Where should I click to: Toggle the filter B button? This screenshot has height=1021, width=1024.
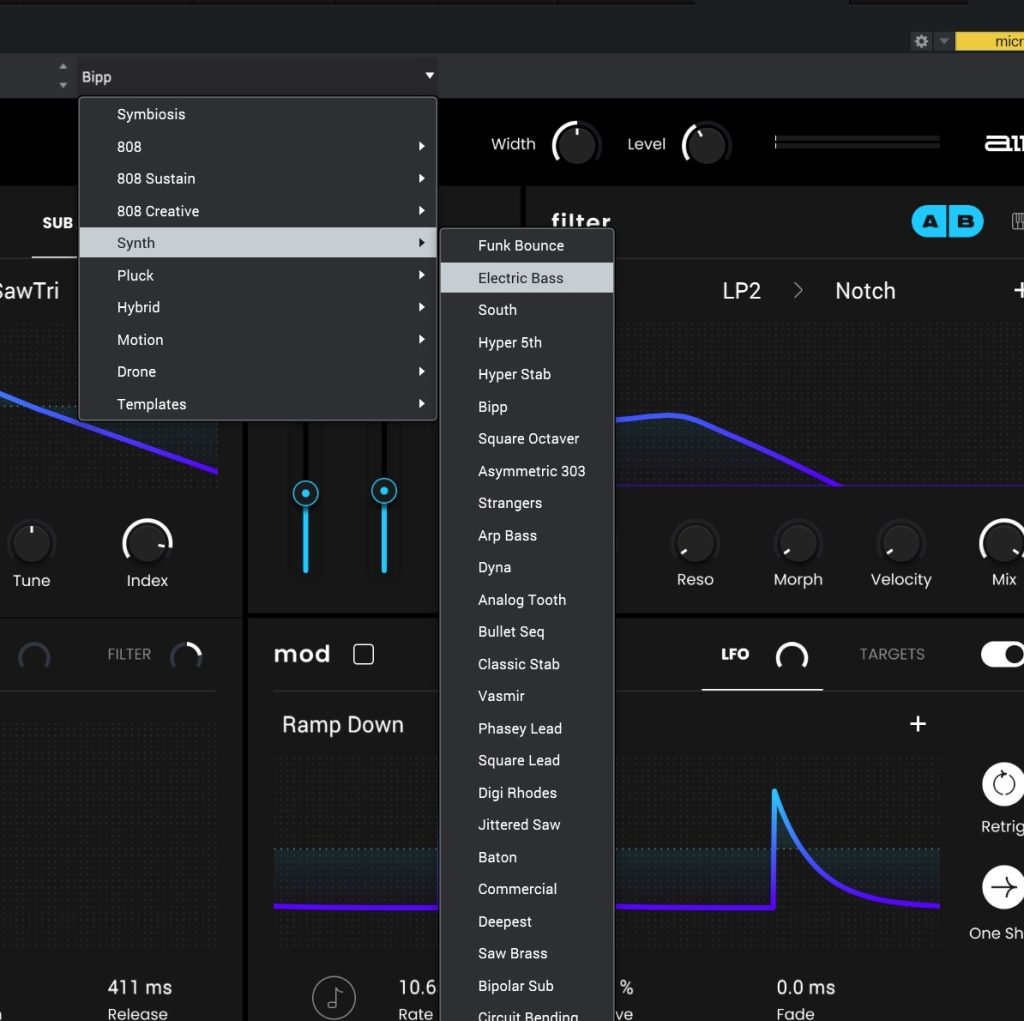[x=965, y=222]
